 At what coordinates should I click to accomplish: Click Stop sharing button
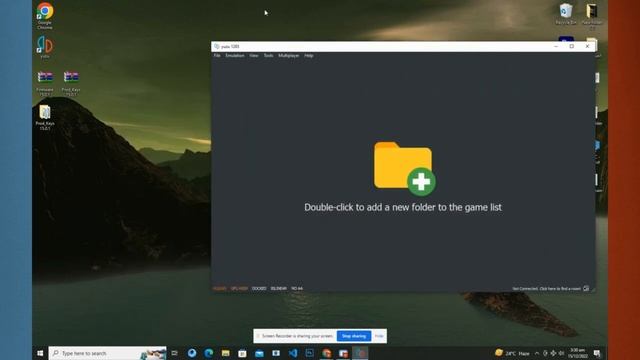pos(354,336)
